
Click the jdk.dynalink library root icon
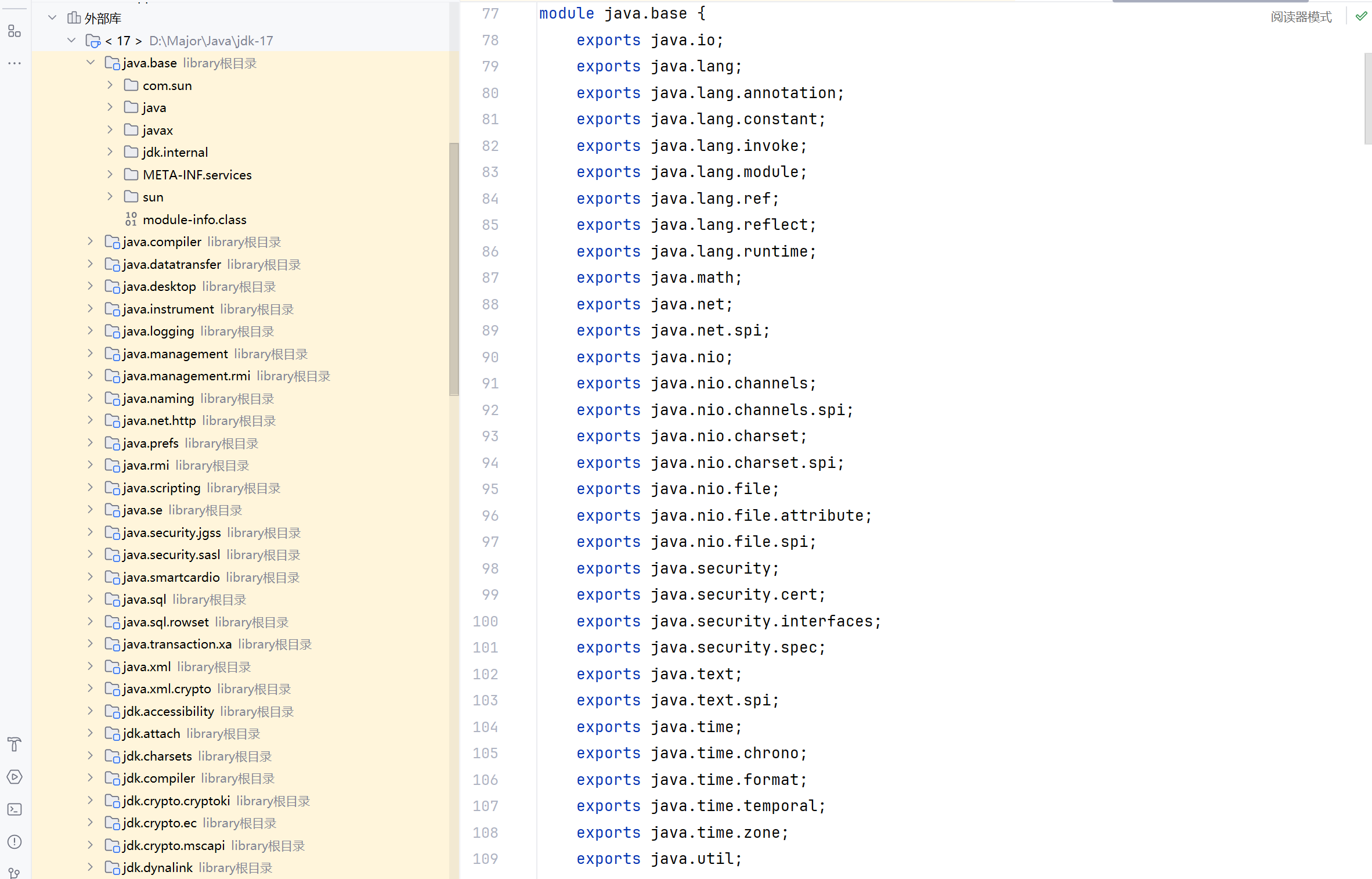coord(112,867)
